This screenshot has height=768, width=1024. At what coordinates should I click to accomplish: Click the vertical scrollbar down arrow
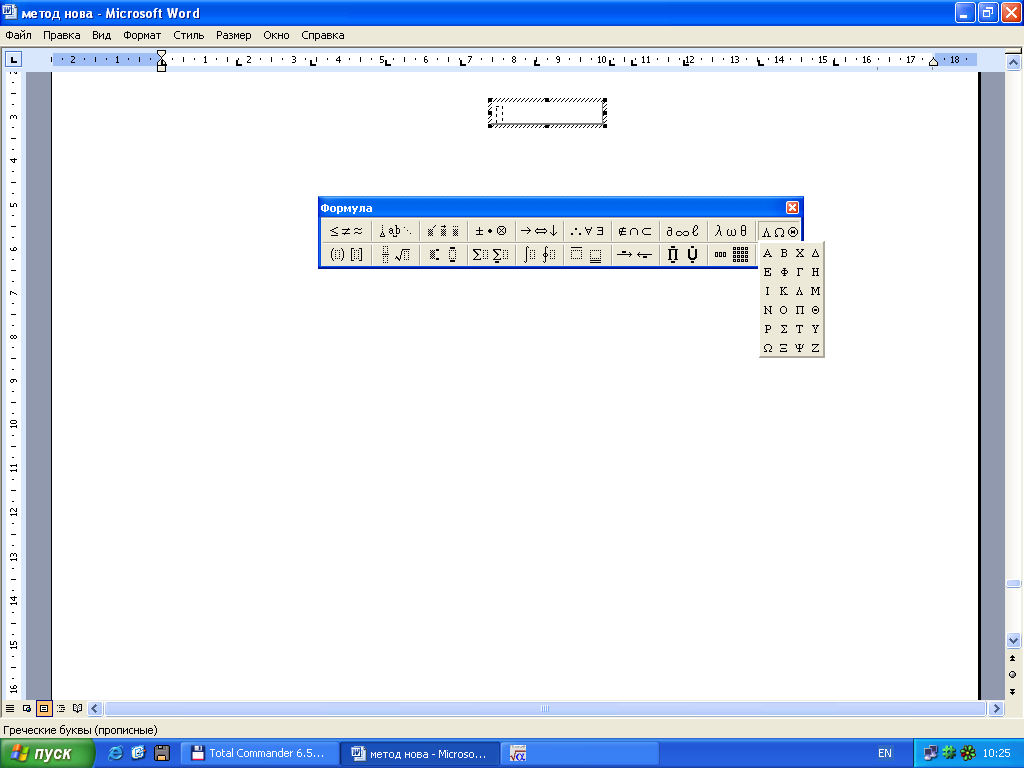coord(1013,640)
